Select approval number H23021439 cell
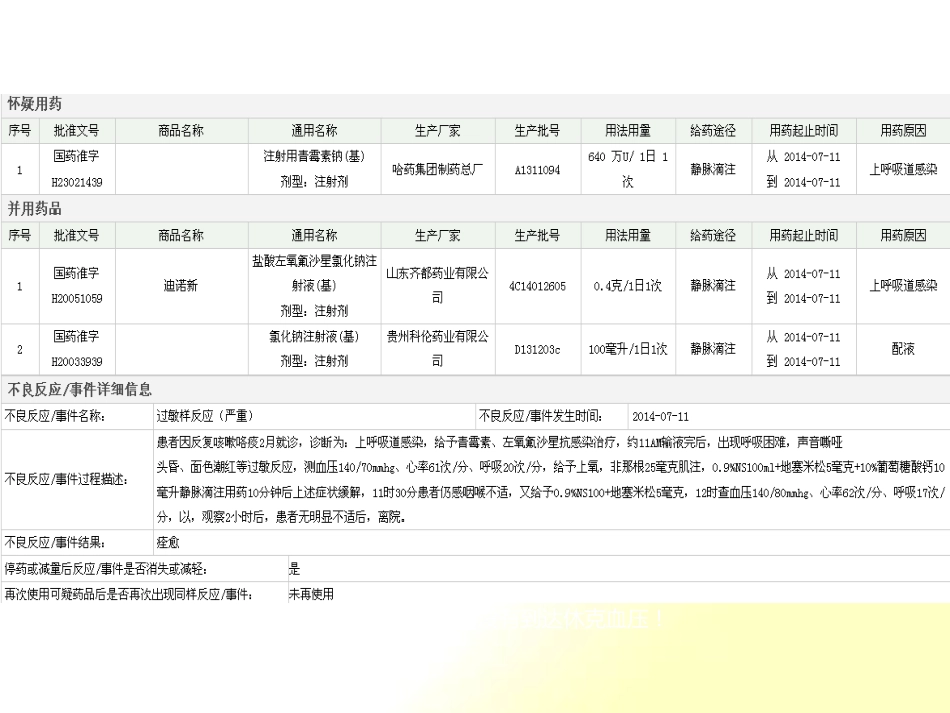Image resolution: width=950 pixels, height=713 pixels. click(x=76, y=169)
